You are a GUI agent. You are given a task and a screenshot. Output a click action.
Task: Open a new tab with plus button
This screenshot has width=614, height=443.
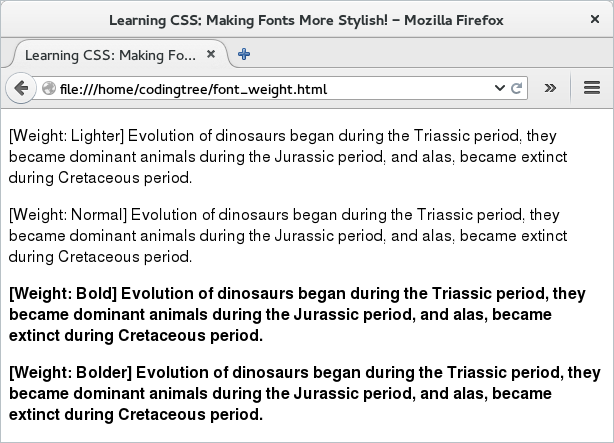point(244,54)
